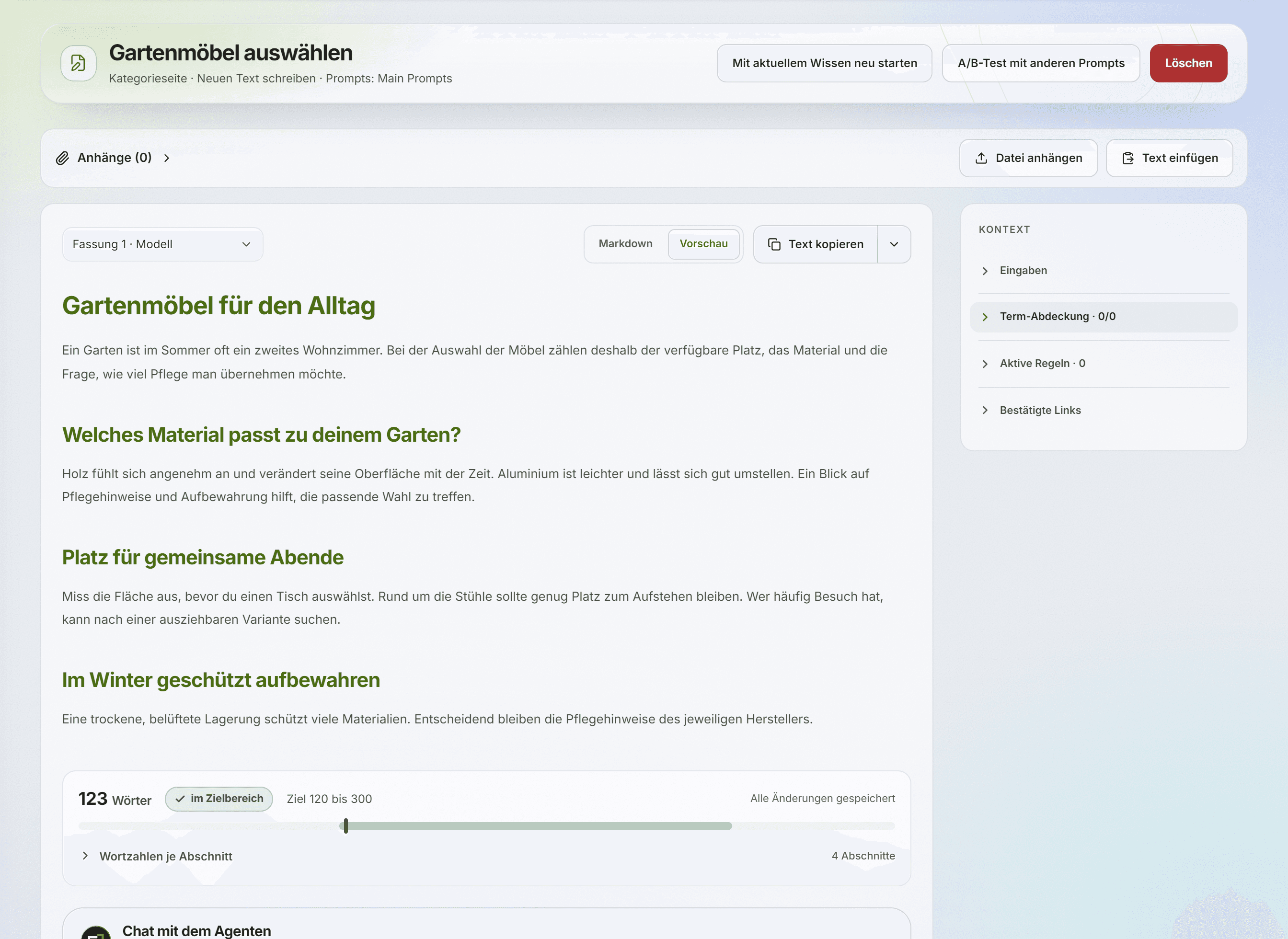This screenshot has height=939, width=1288.
Task: Click the red Löschen button
Action: tap(1188, 63)
